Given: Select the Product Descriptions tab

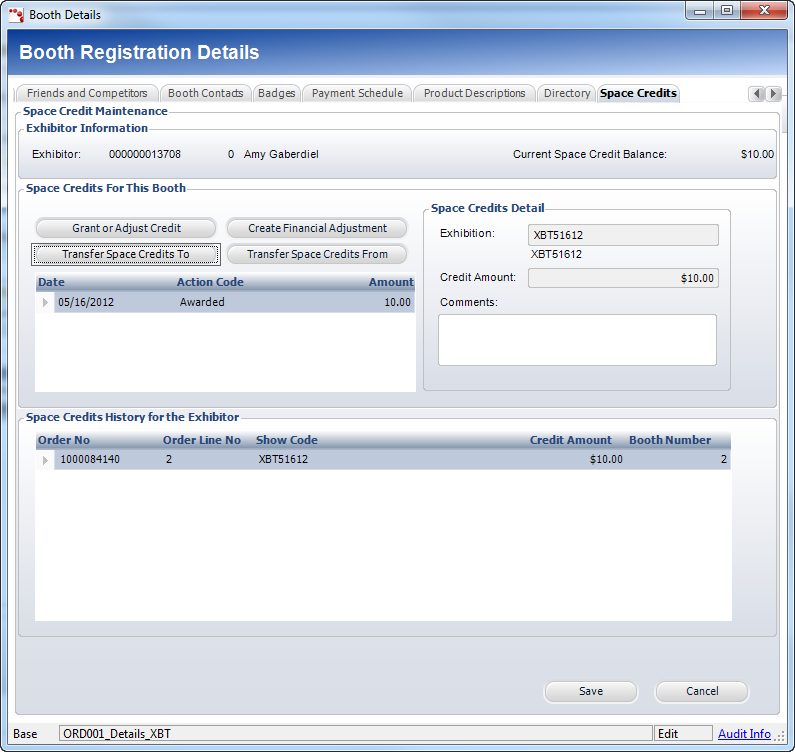Looking at the screenshot, I should click(x=474, y=93).
